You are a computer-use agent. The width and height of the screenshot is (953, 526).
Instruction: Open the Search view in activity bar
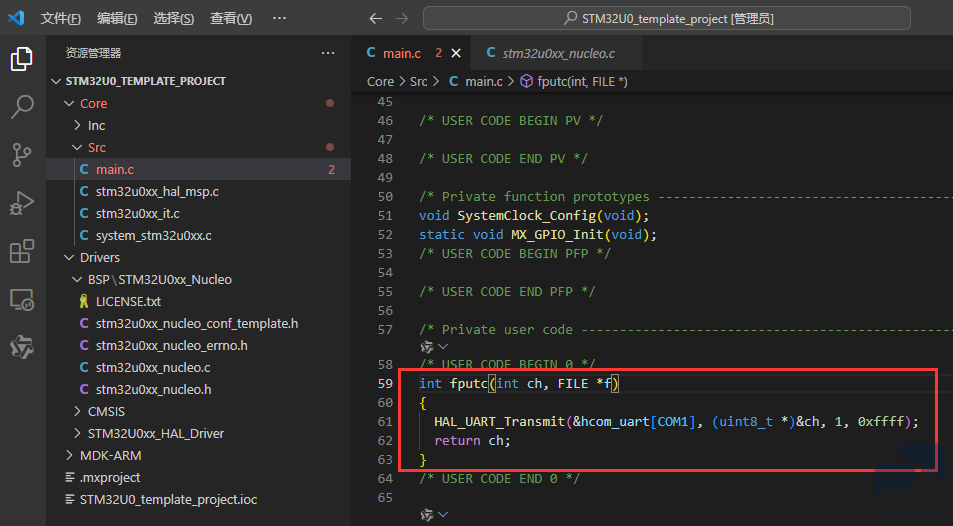pos(22,106)
